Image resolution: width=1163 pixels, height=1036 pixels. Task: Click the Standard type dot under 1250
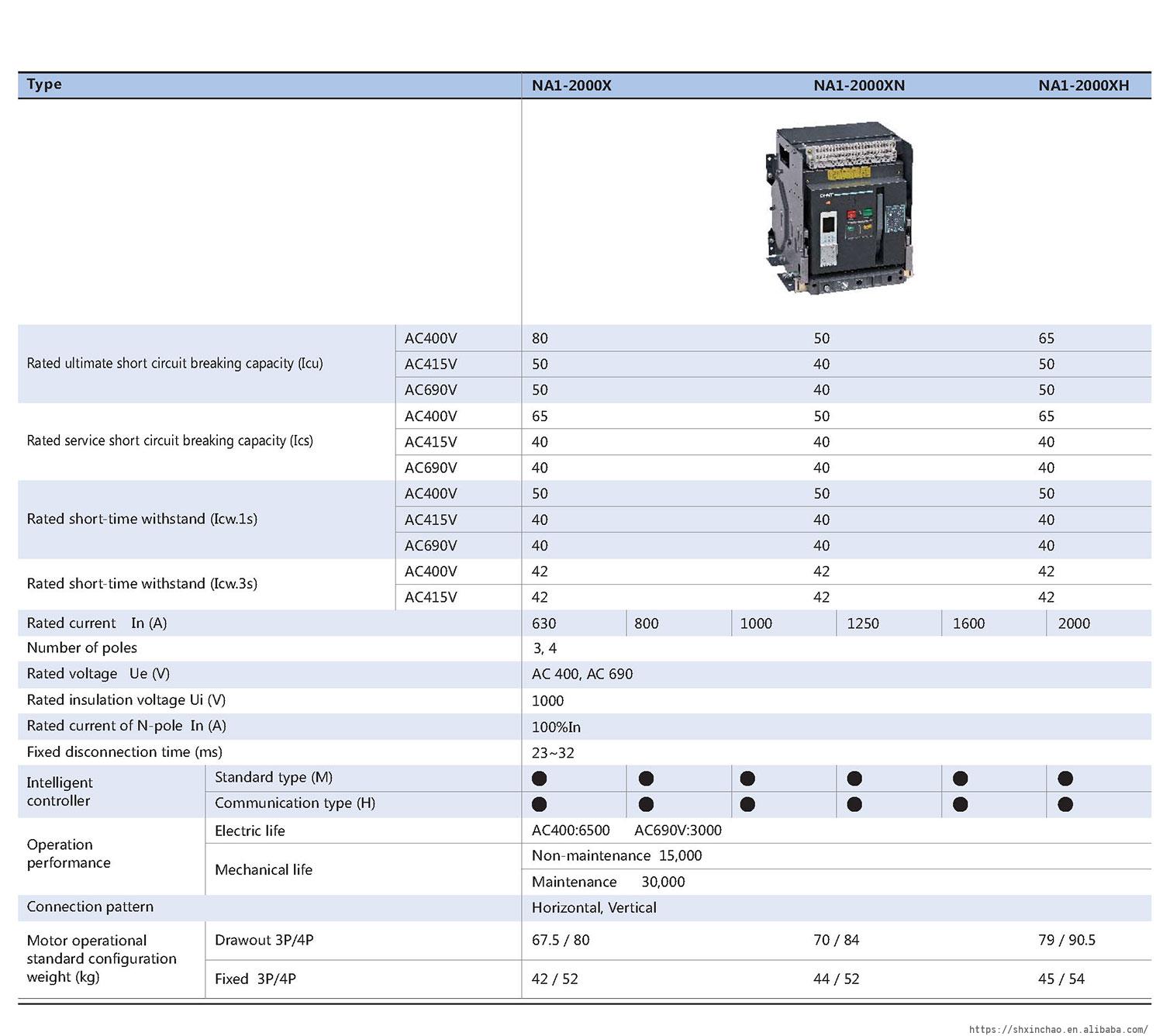[854, 778]
